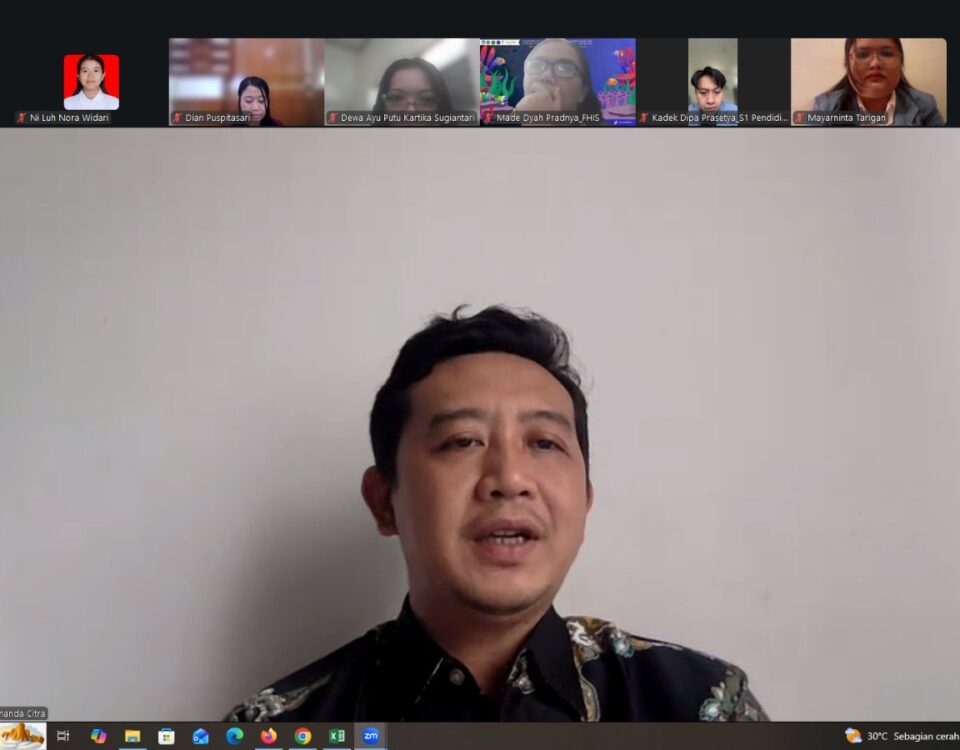The height and width of the screenshot is (750, 960).
Task: Select Made Dyah Pradnya_FHIS video tile
Action: tap(557, 80)
